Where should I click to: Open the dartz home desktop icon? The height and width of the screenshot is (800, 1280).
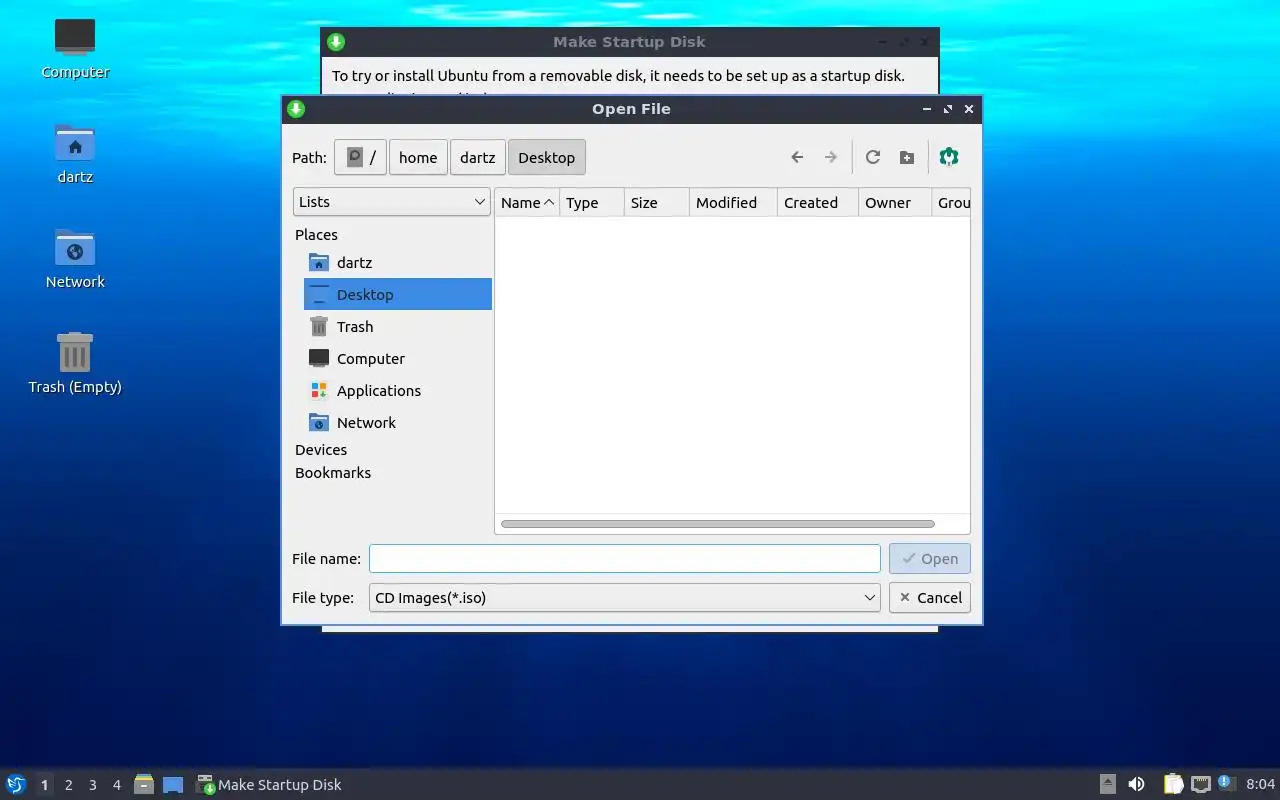(75, 153)
